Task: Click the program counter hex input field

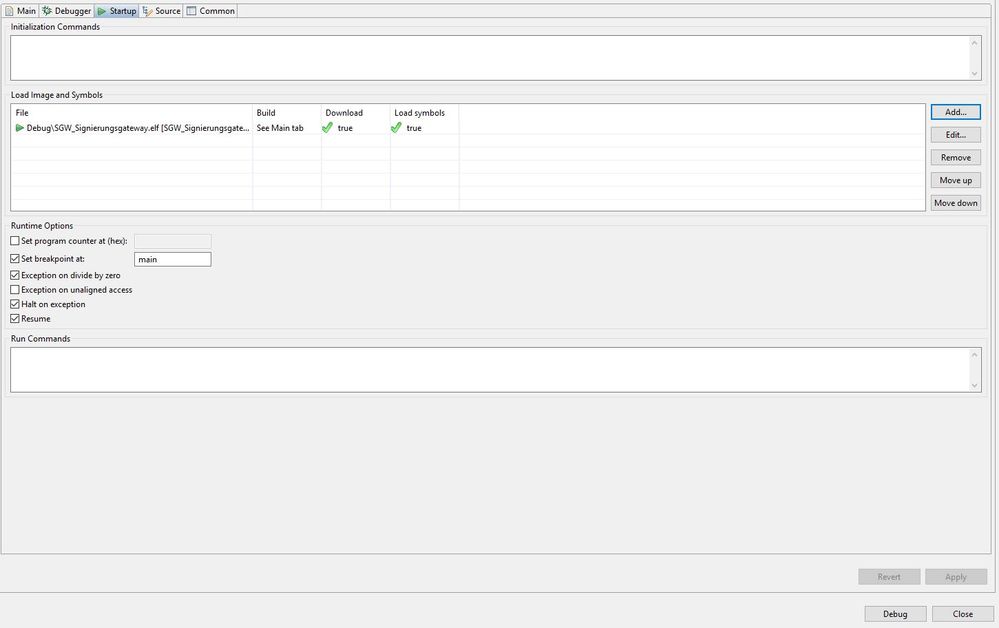Action: (x=173, y=241)
